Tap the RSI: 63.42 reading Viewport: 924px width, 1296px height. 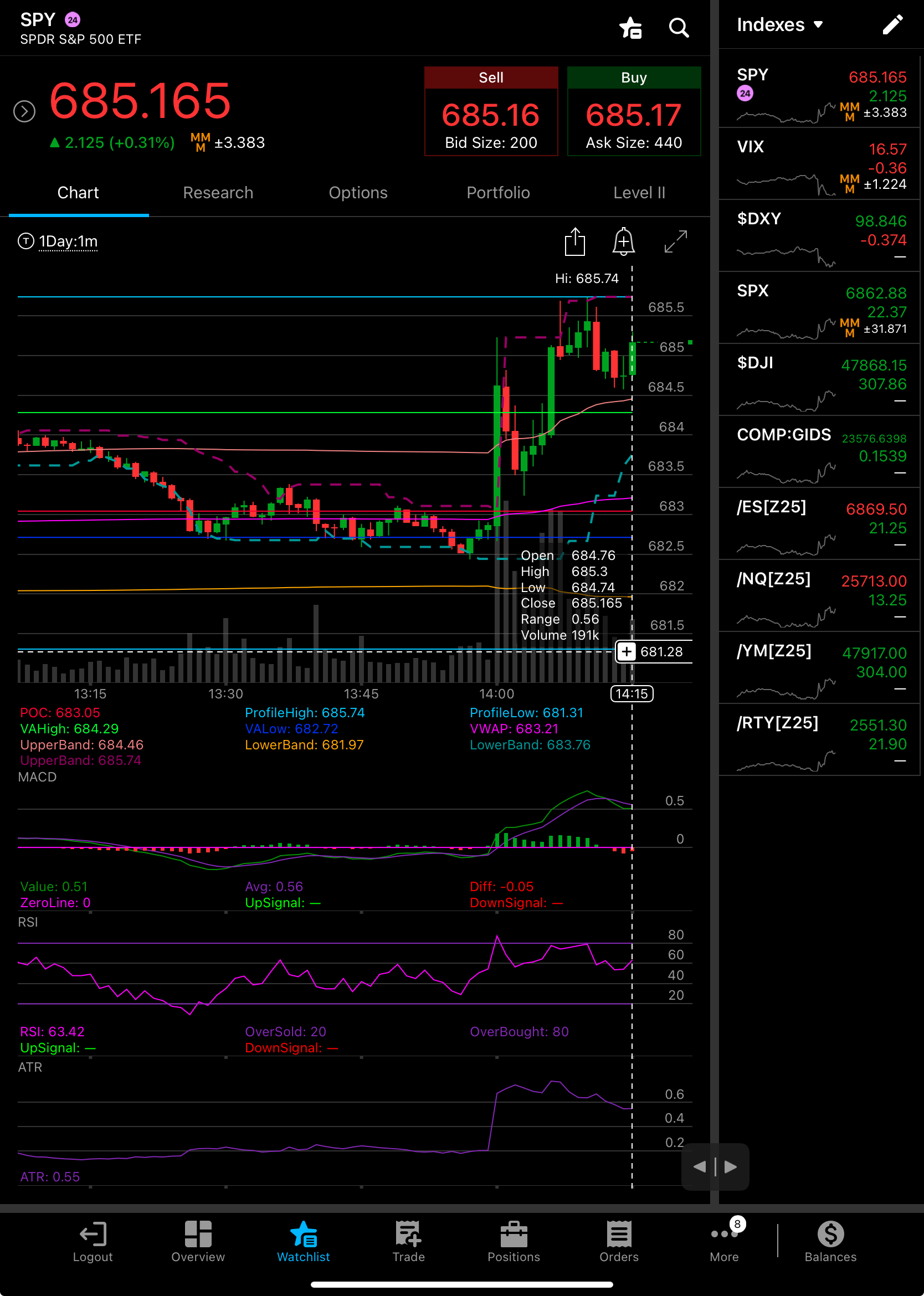tap(52, 1031)
